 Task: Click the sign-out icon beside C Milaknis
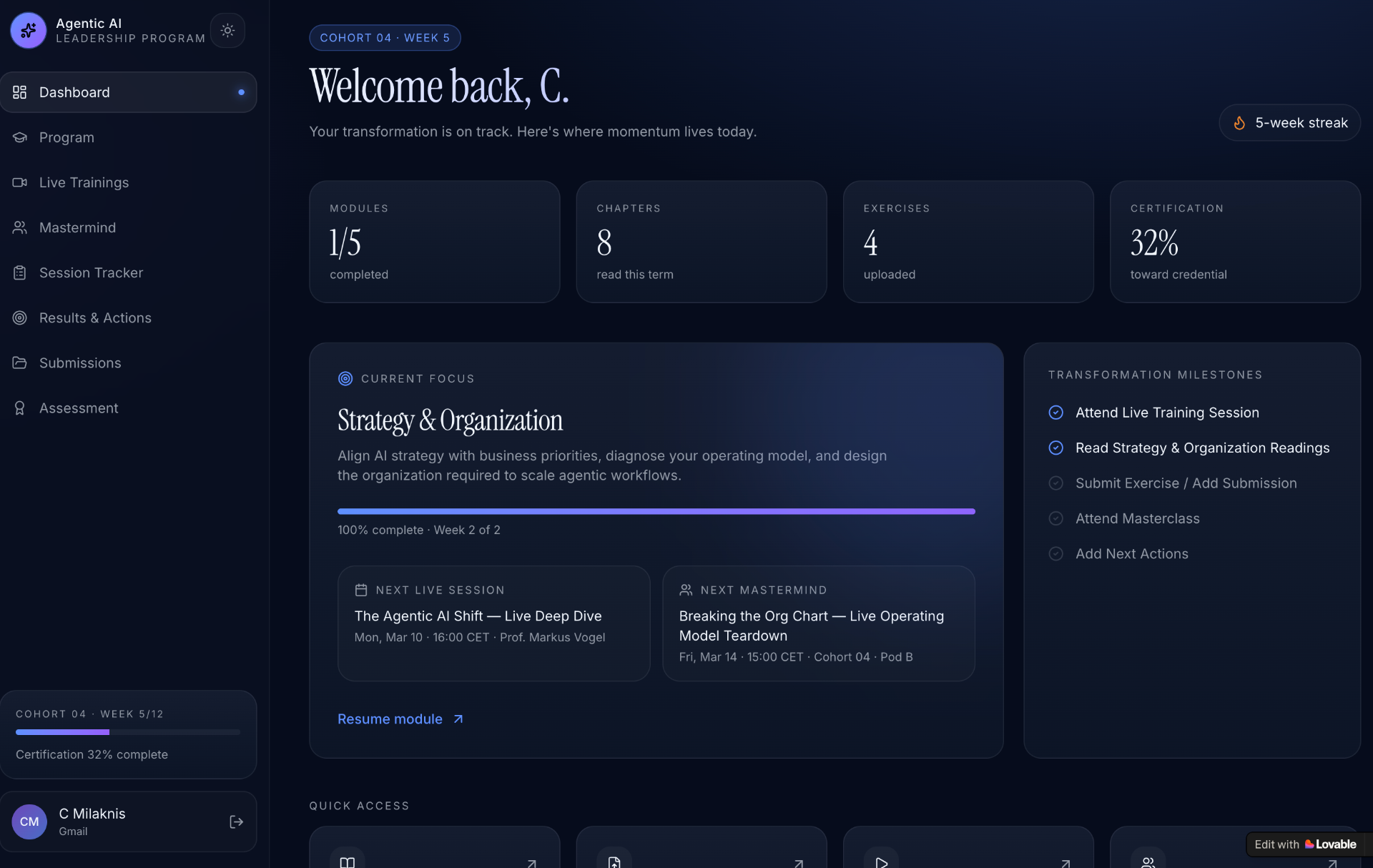click(x=236, y=822)
